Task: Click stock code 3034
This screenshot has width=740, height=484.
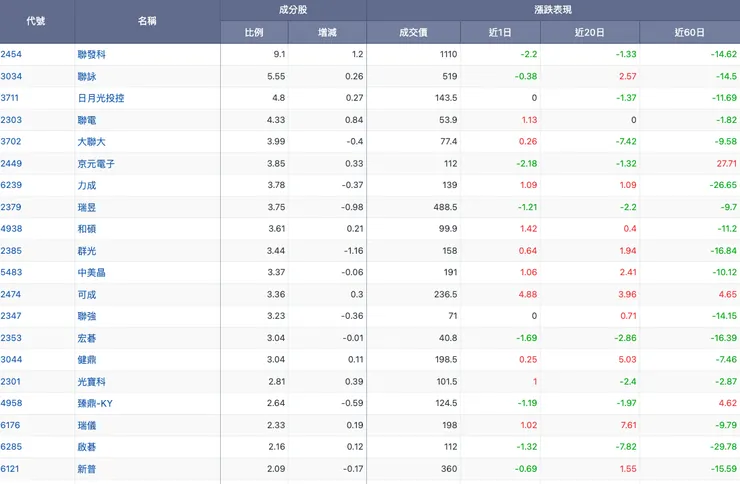Action: (x=11, y=76)
